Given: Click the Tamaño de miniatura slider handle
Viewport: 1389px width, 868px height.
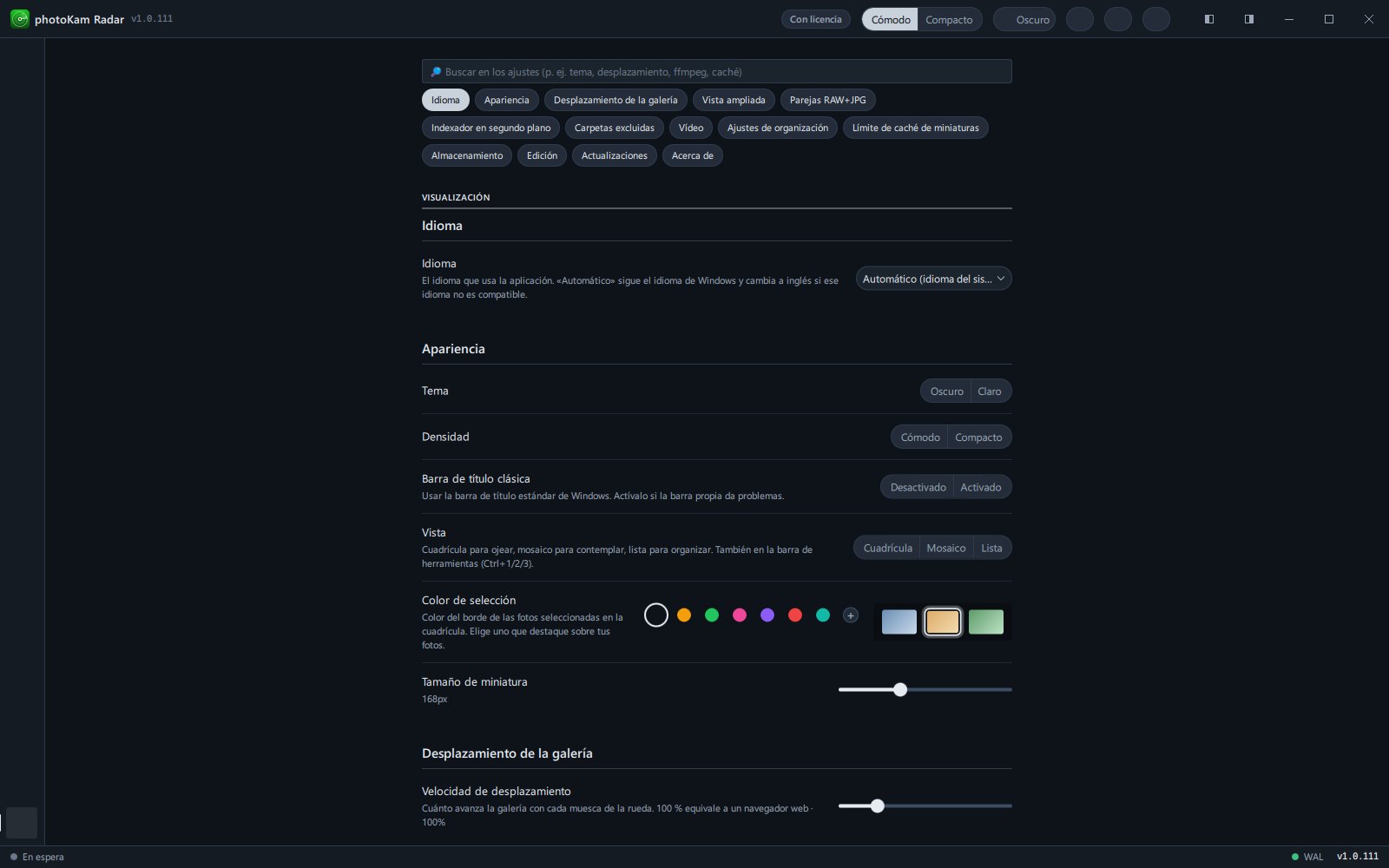Looking at the screenshot, I should (900, 689).
